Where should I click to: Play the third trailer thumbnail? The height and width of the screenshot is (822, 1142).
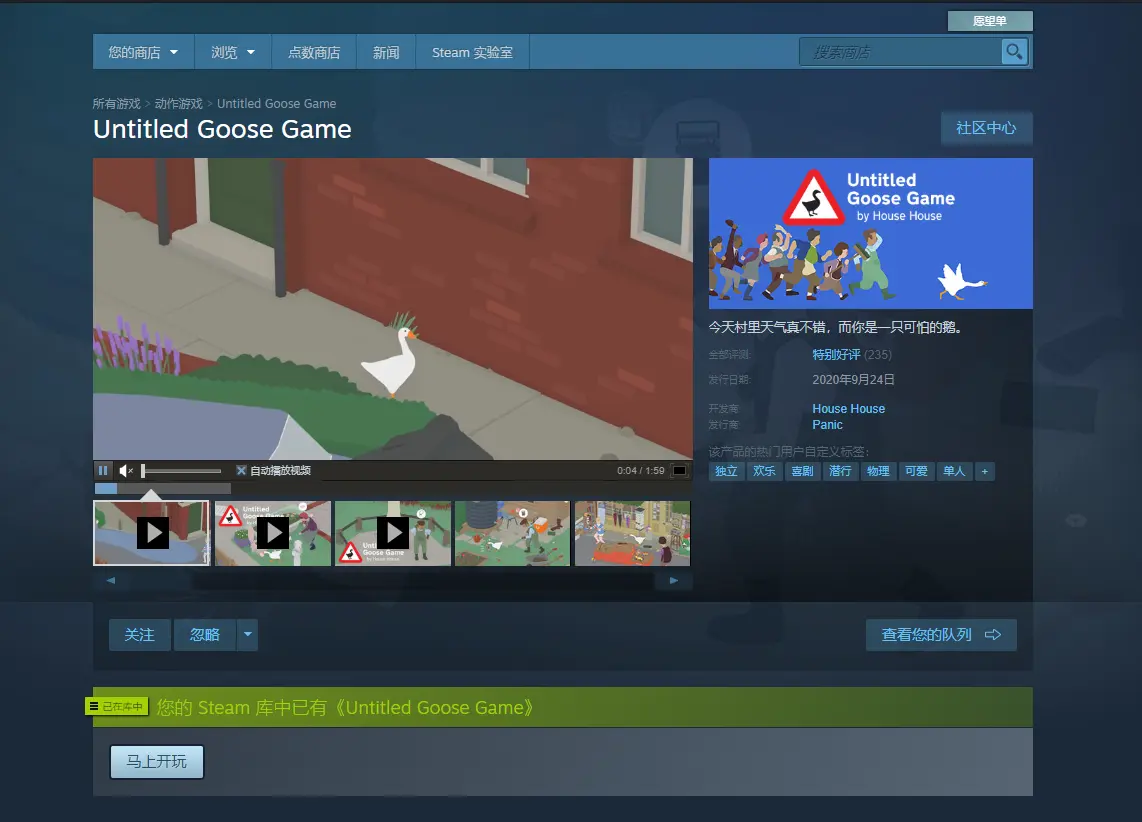pyautogui.click(x=393, y=533)
